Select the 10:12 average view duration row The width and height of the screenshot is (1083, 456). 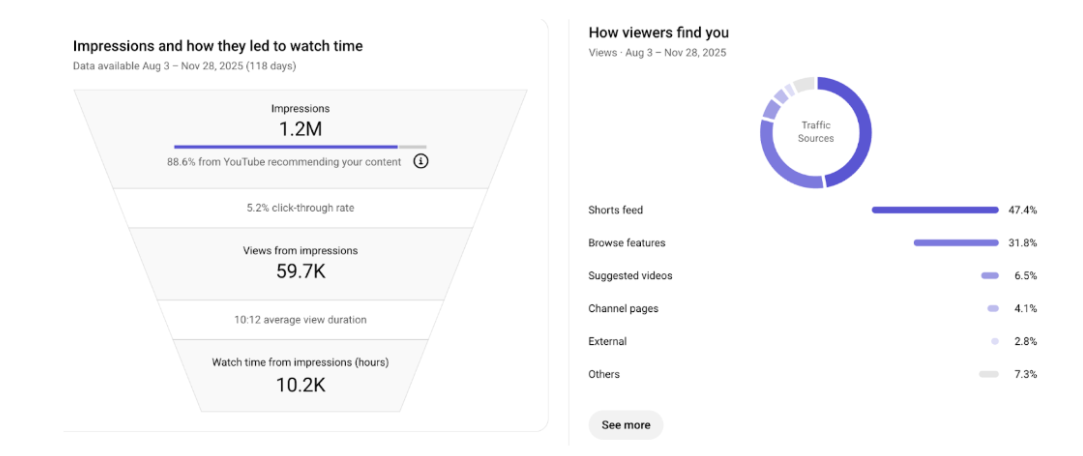point(300,320)
